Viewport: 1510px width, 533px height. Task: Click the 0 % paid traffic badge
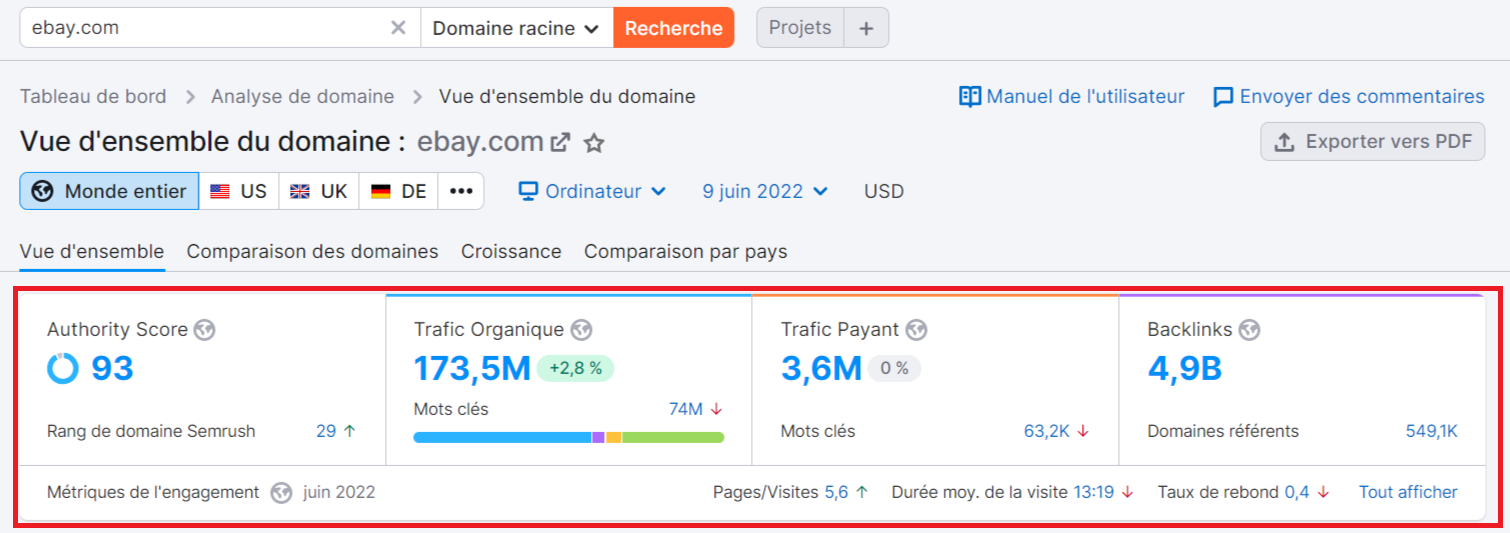click(x=894, y=369)
